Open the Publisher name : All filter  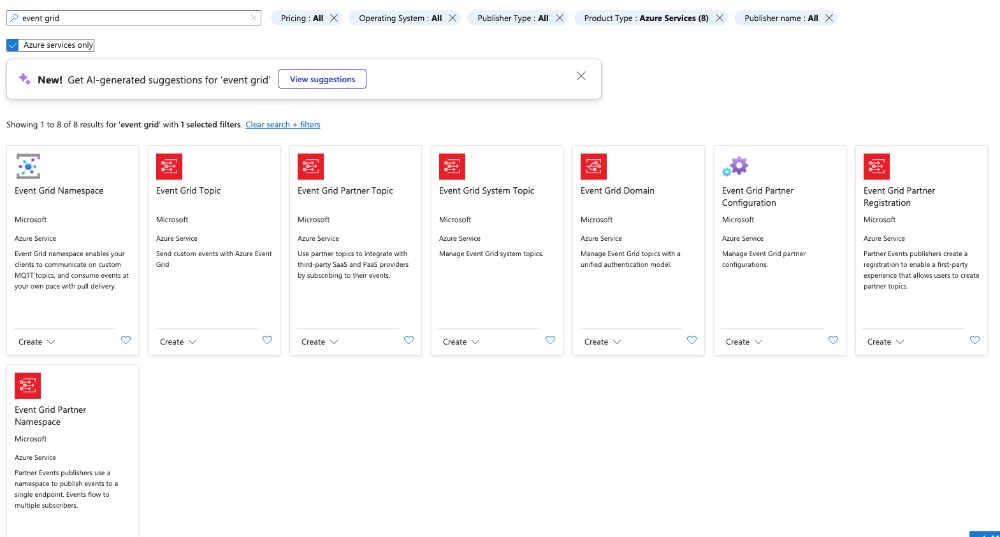[x=781, y=18]
